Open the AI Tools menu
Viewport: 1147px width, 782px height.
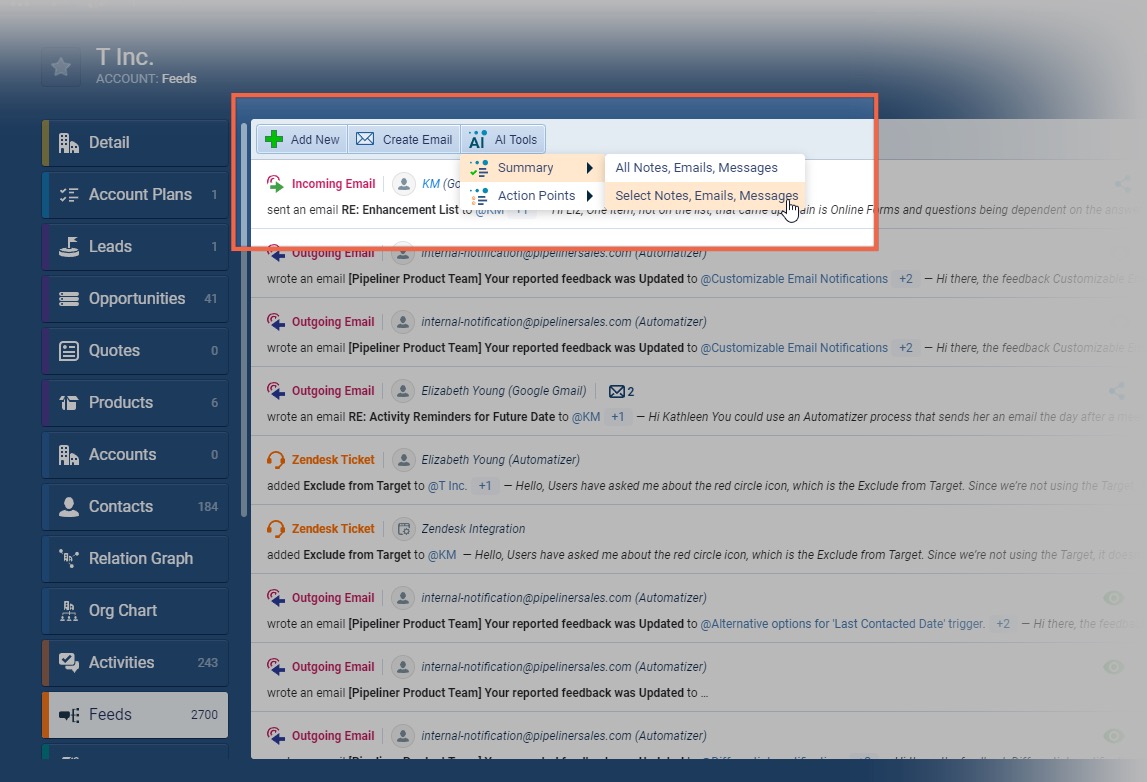(x=503, y=140)
